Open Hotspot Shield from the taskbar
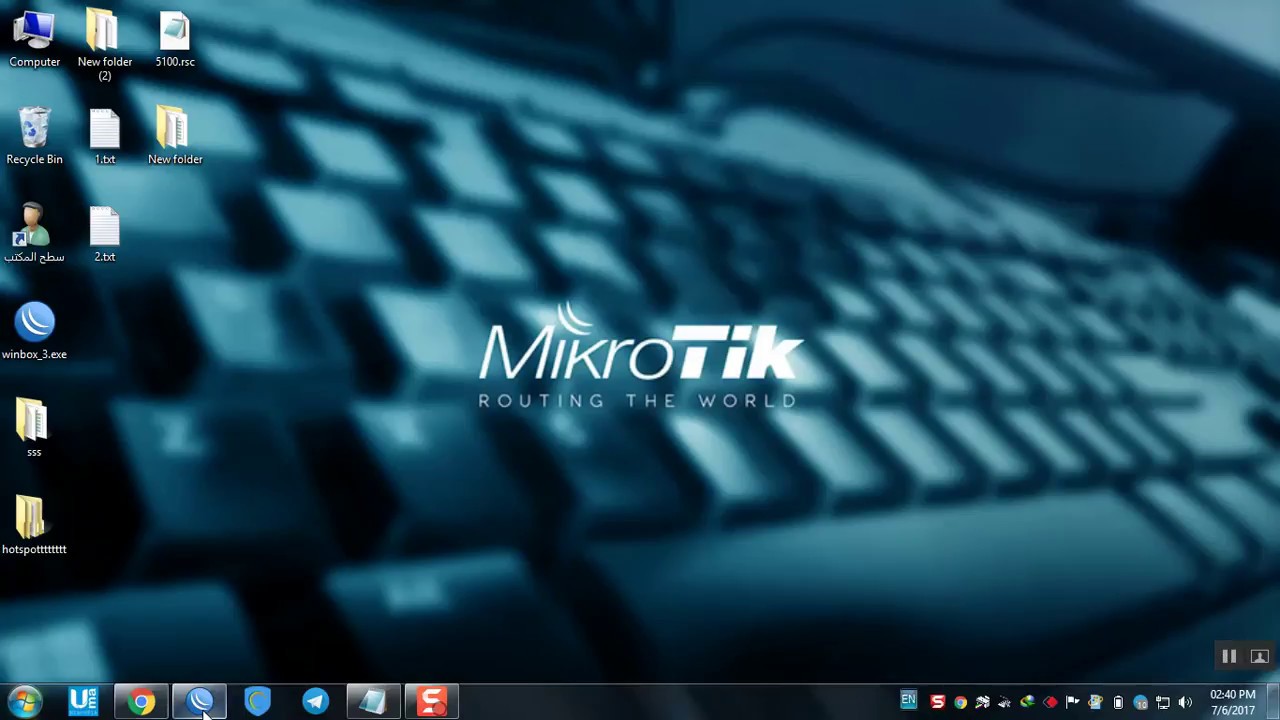1280x720 pixels. (258, 701)
